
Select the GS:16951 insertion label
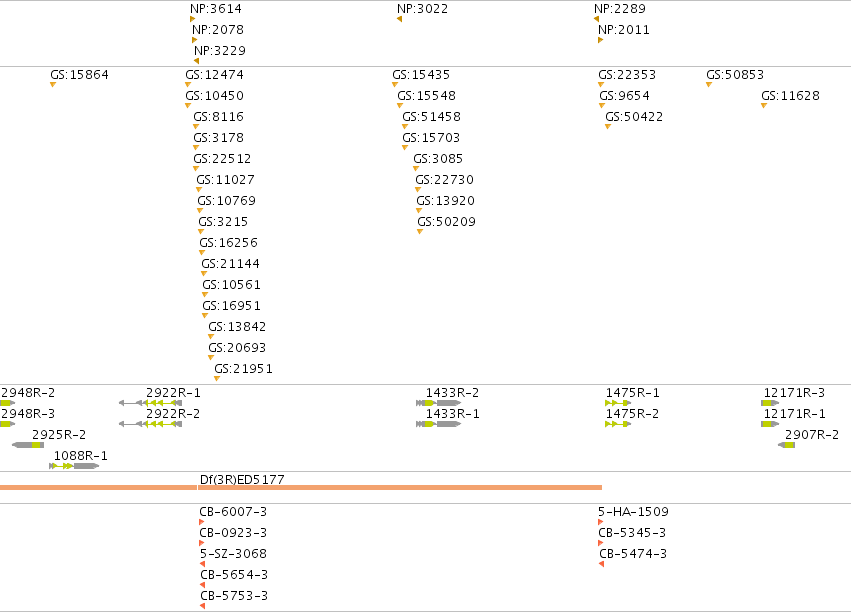click(231, 306)
